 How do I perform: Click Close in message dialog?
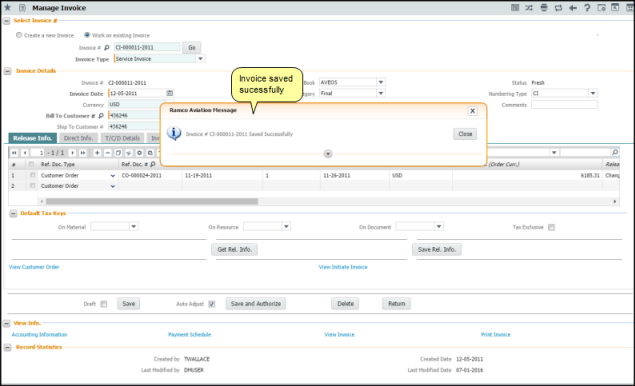tap(465, 134)
